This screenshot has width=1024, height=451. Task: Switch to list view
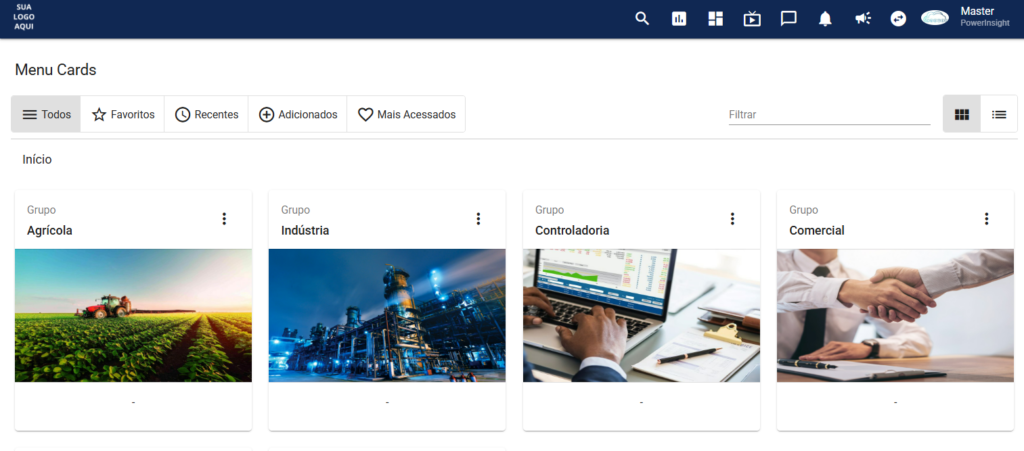pyautogui.click(x=999, y=114)
